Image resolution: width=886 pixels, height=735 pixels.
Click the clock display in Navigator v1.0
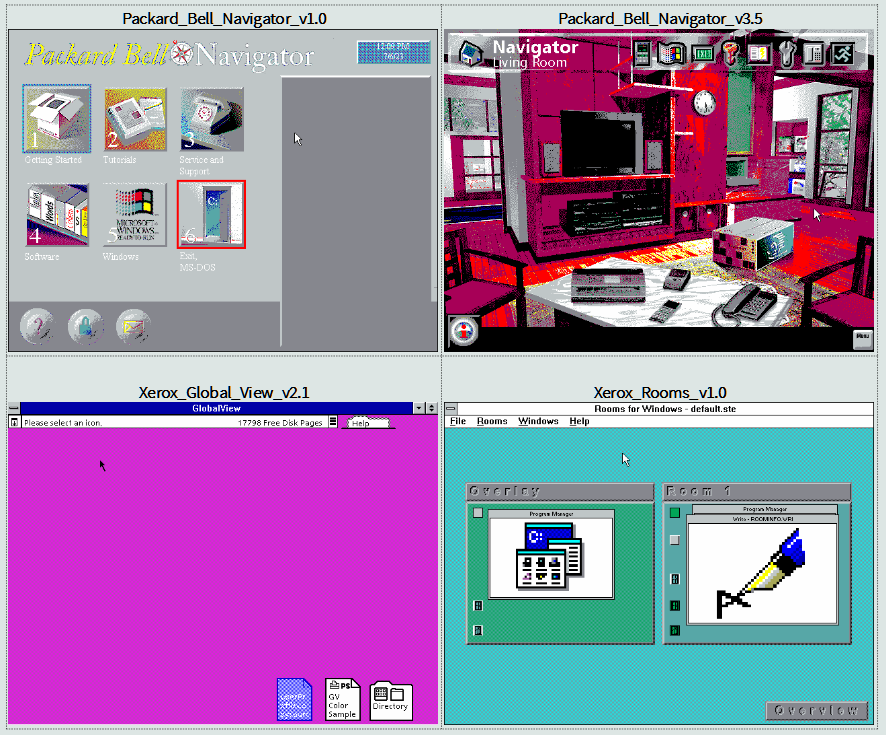(x=394, y=52)
